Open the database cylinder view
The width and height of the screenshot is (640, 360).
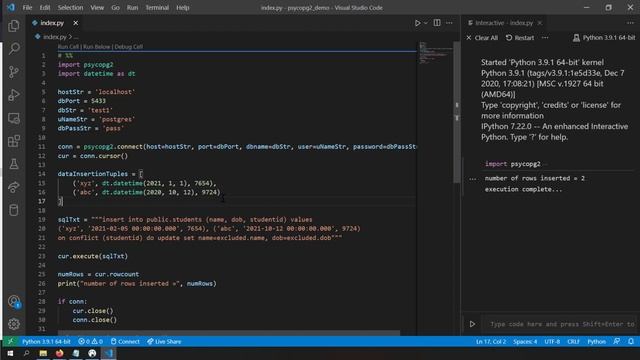[14, 210]
